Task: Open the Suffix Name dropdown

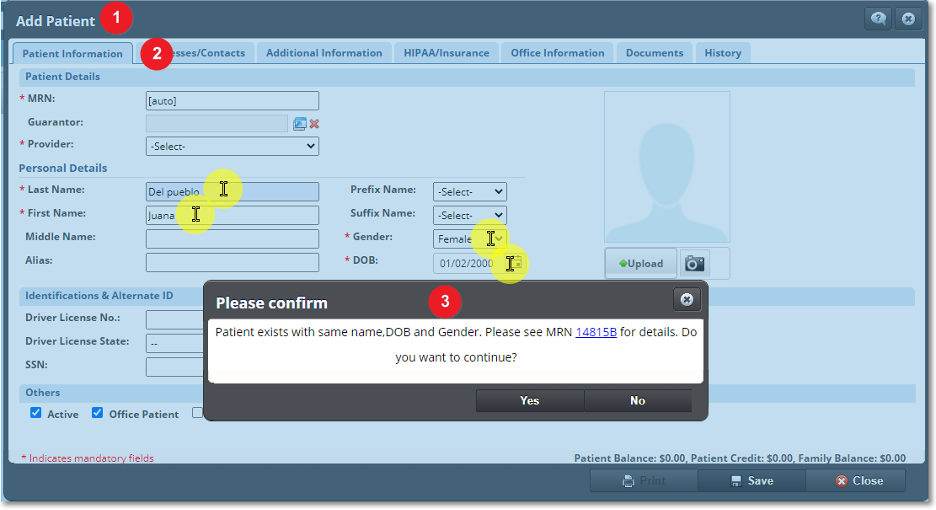Action: tap(469, 215)
